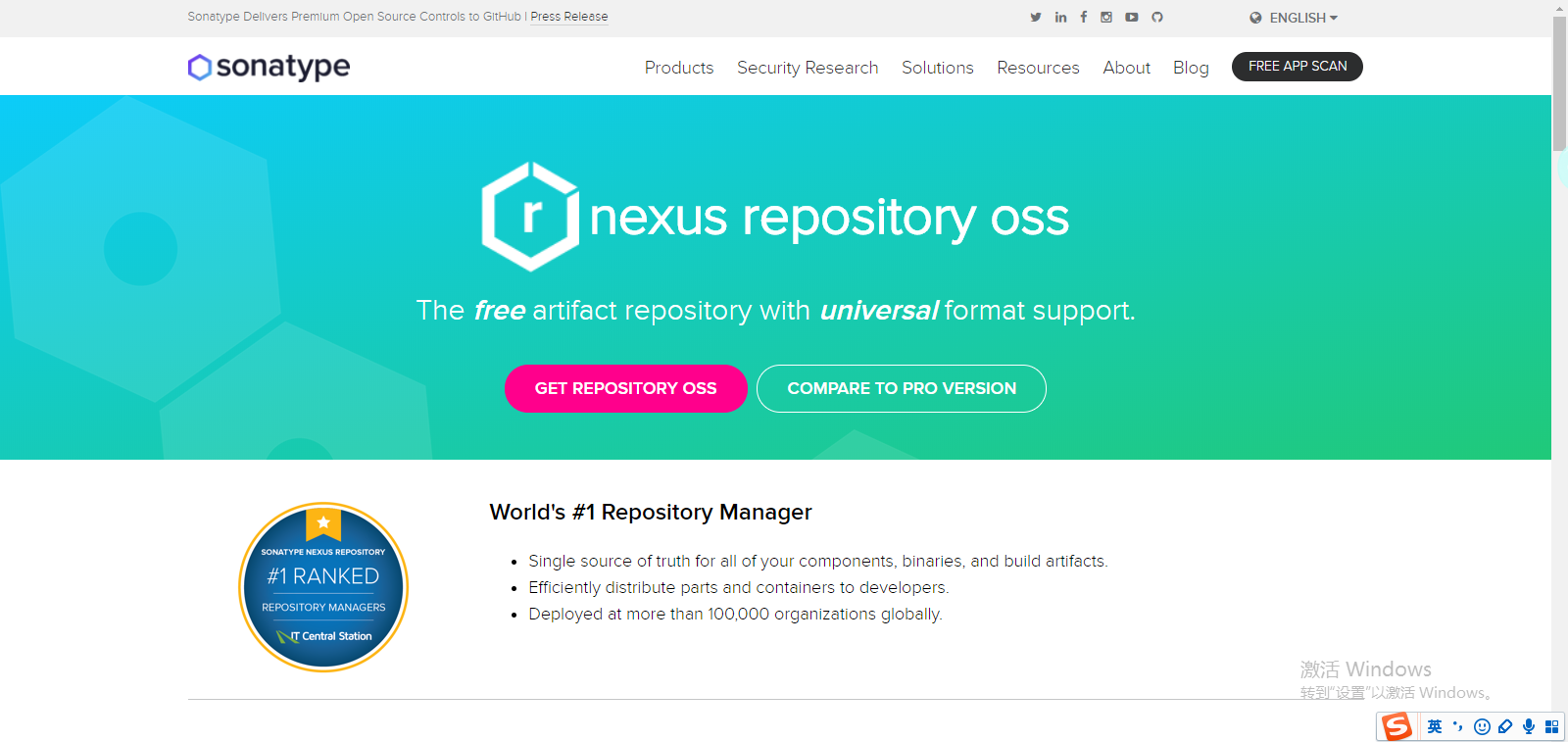The width and height of the screenshot is (1568, 742).
Task: Click the globe icon beside ENGLISH
Action: (1255, 18)
